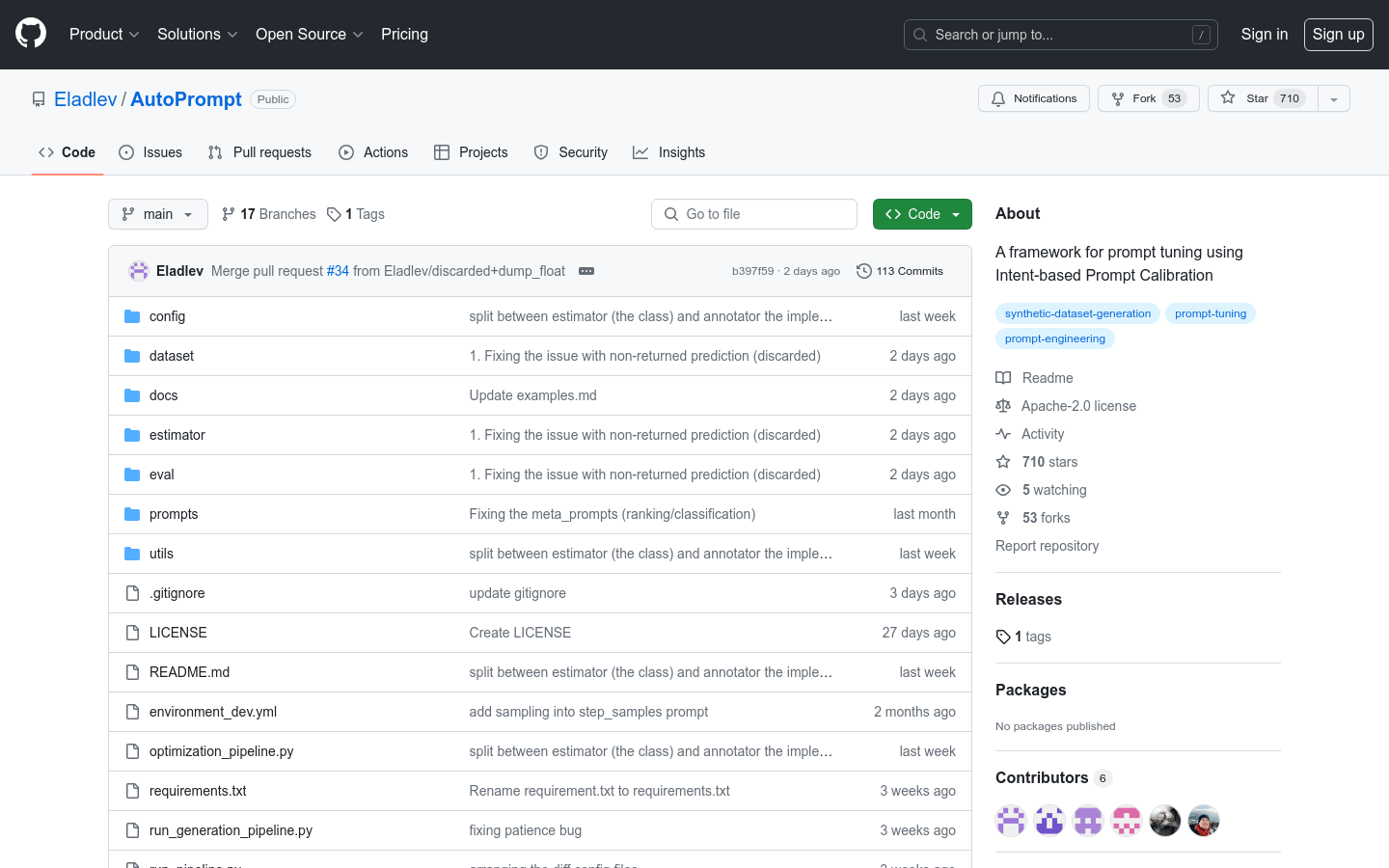1389x868 pixels.
Task: Expand the Solutions menu
Action: (x=197, y=34)
